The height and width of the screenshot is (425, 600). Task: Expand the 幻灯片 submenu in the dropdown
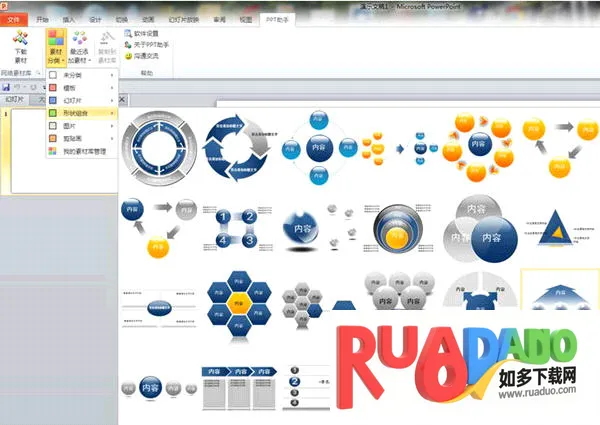[80, 100]
